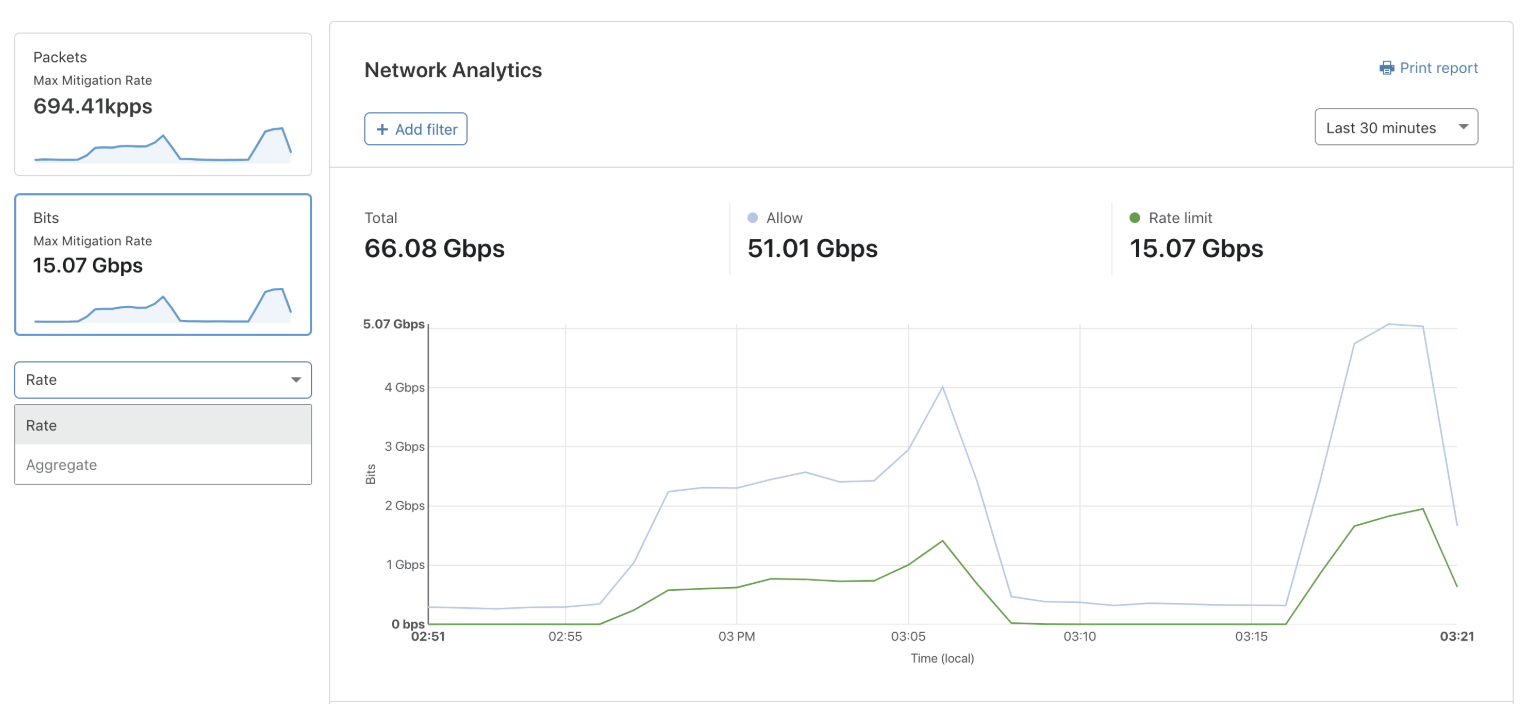Image resolution: width=1526 pixels, height=718 pixels.
Task: Click the printer icon beside Print report
Action: point(1386,68)
